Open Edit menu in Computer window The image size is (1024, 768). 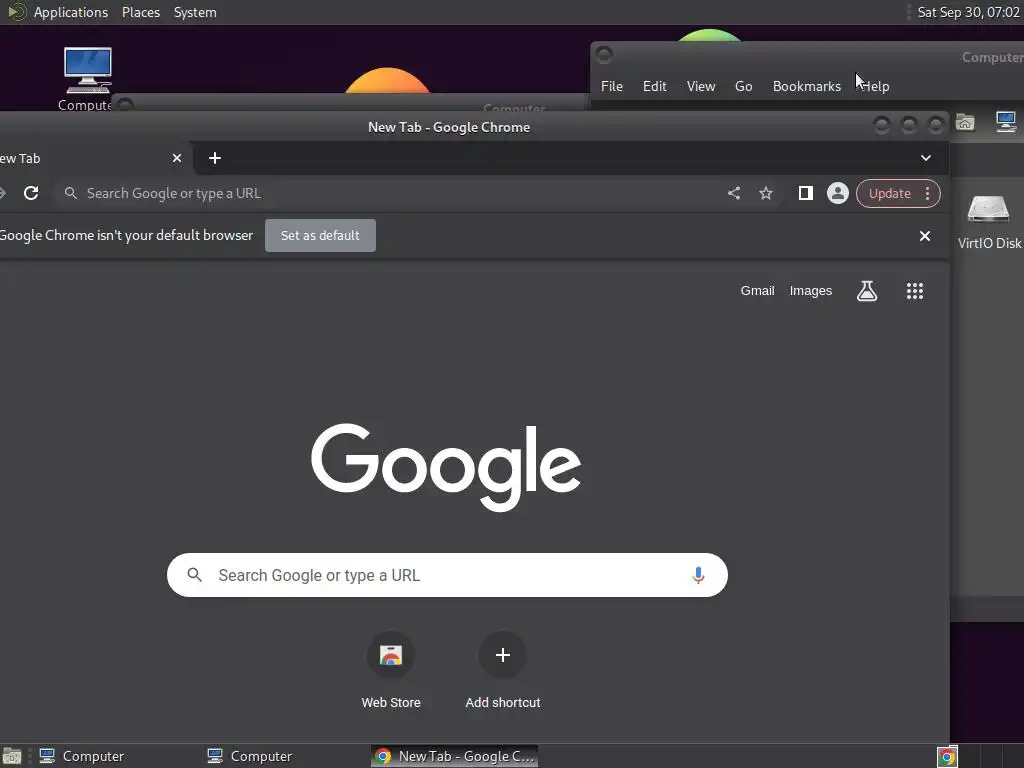(654, 86)
